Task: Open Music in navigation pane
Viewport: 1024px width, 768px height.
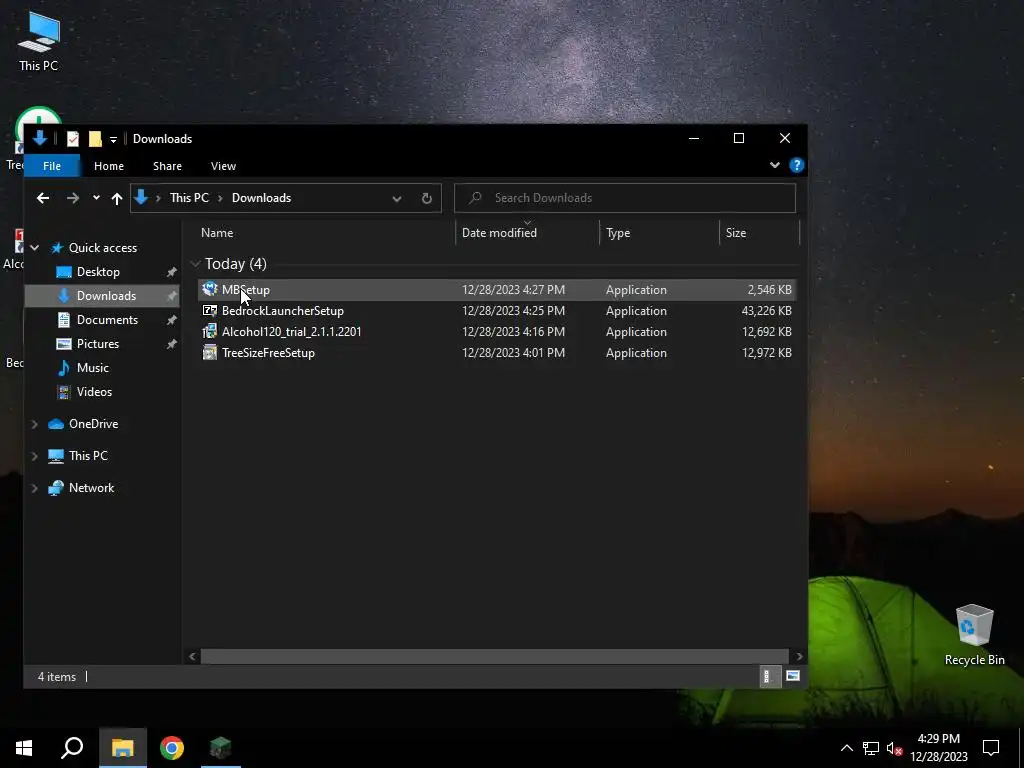Action: 93,368
